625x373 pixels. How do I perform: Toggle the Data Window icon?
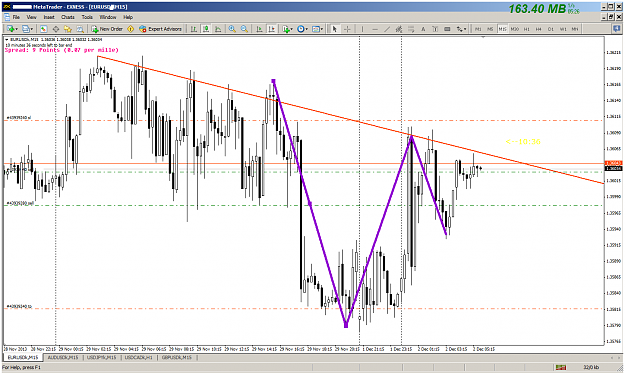(56, 29)
